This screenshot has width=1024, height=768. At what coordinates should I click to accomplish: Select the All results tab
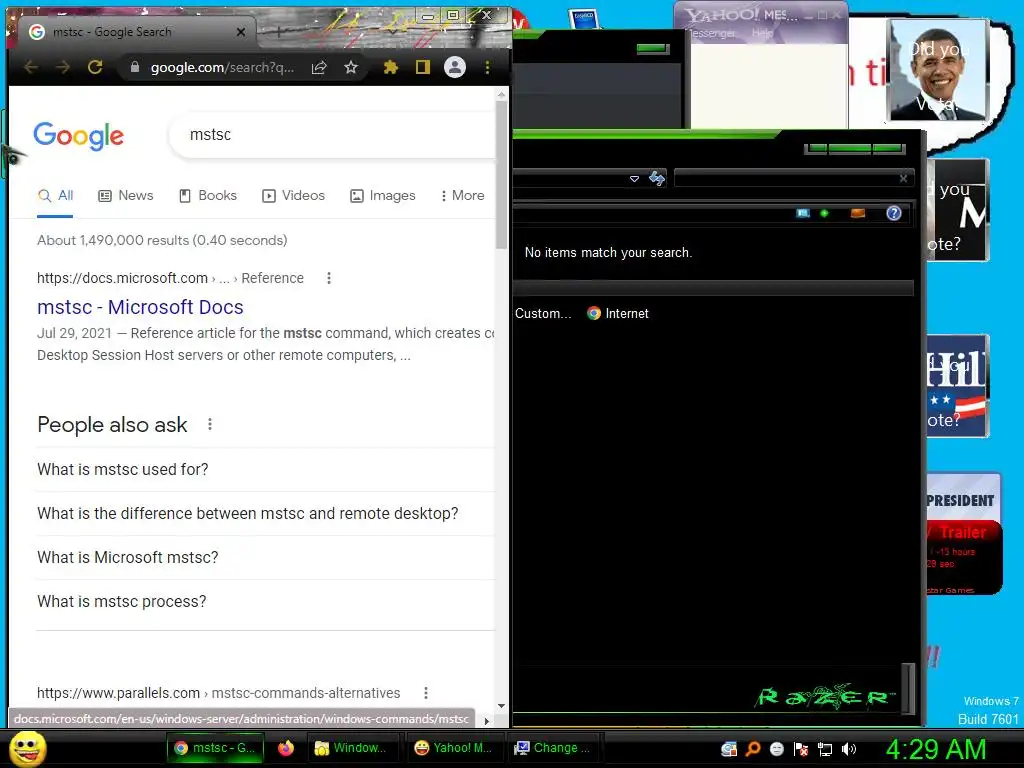coord(56,195)
